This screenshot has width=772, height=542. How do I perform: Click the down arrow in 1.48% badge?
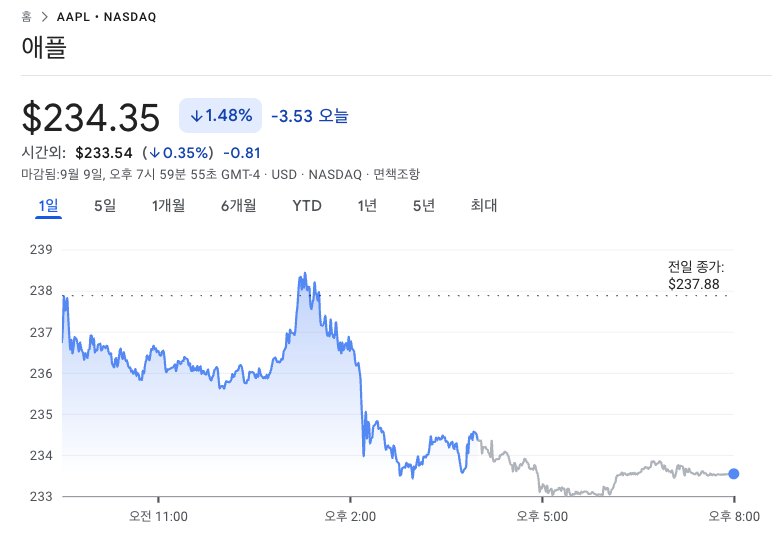[195, 116]
